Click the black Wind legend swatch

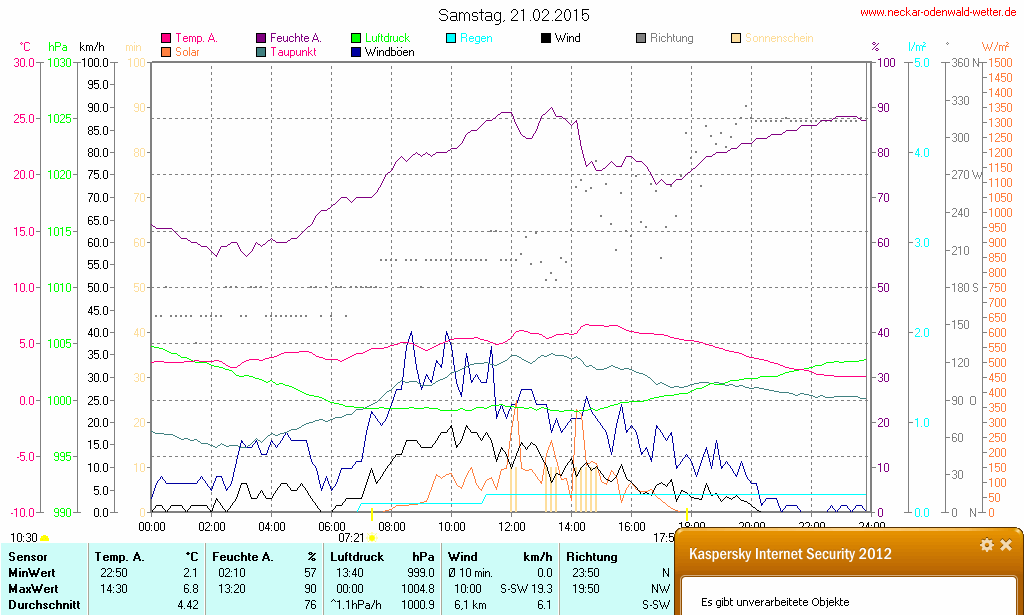(x=546, y=39)
